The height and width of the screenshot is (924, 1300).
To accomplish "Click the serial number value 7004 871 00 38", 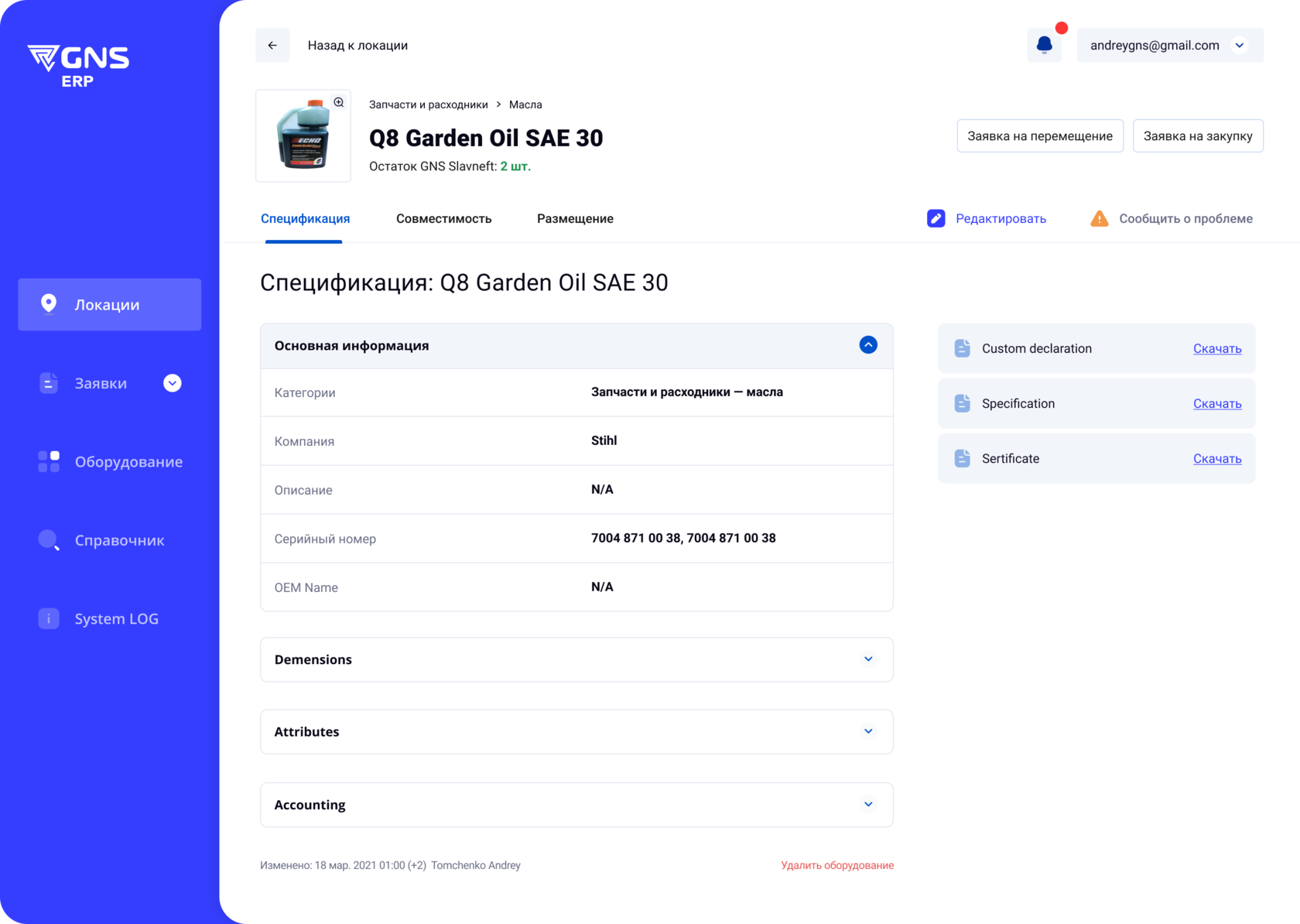I will tap(683, 538).
